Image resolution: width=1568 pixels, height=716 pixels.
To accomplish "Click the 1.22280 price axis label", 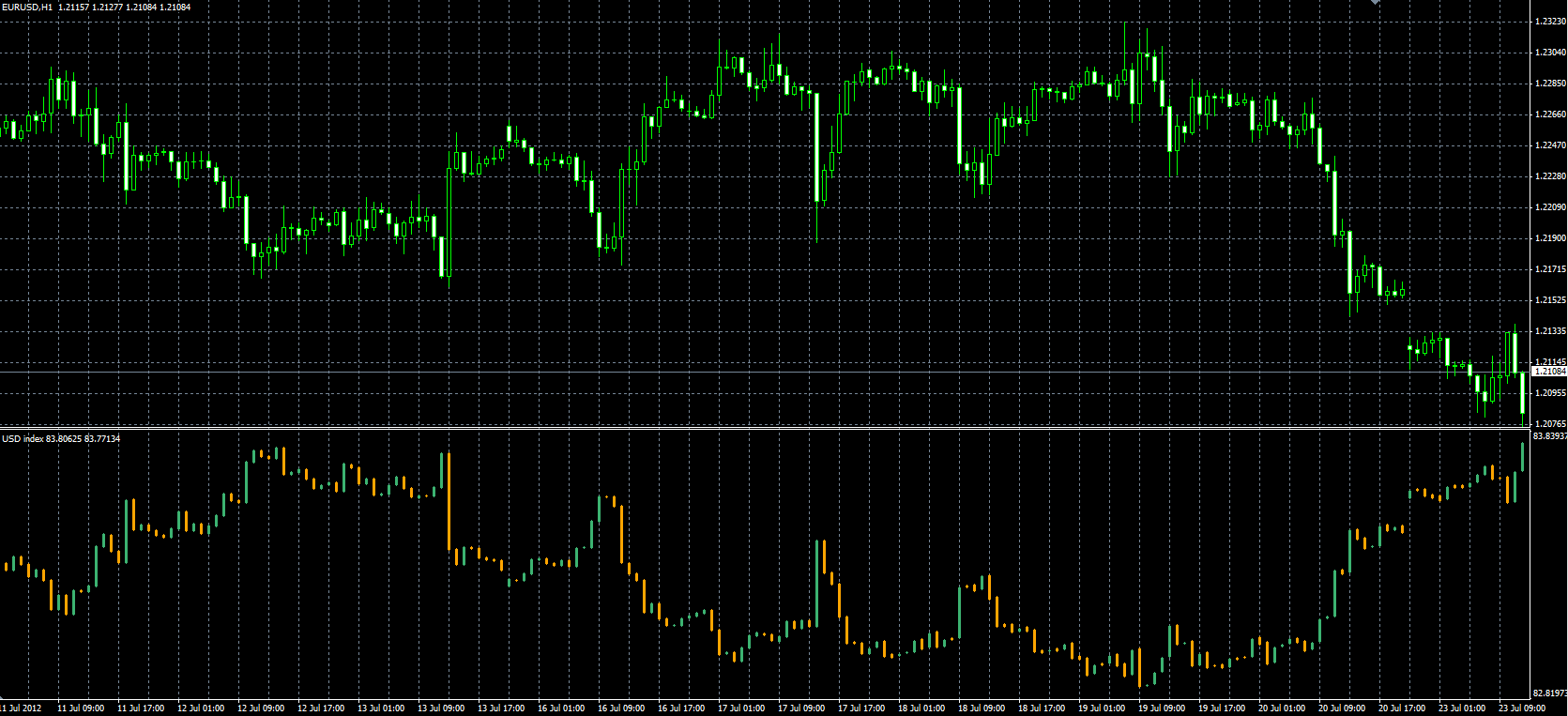I will click(1550, 176).
